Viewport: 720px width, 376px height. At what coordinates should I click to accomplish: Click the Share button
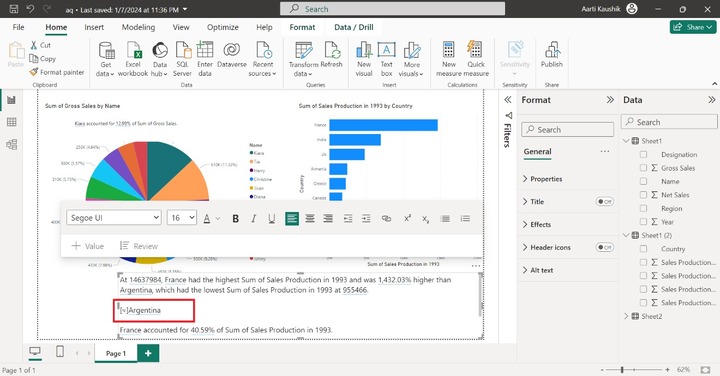click(x=692, y=27)
